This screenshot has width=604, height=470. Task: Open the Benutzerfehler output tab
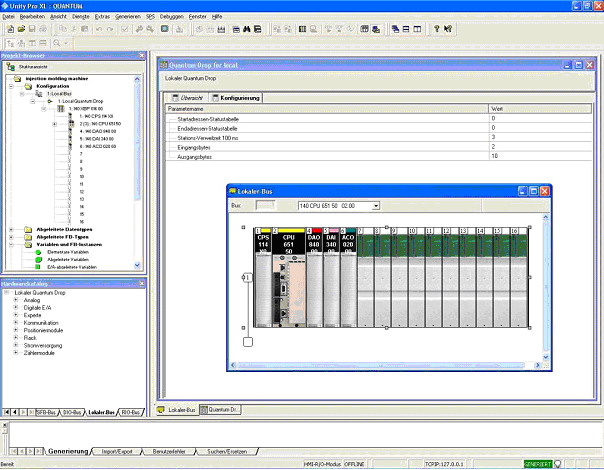[x=169, y=452]
